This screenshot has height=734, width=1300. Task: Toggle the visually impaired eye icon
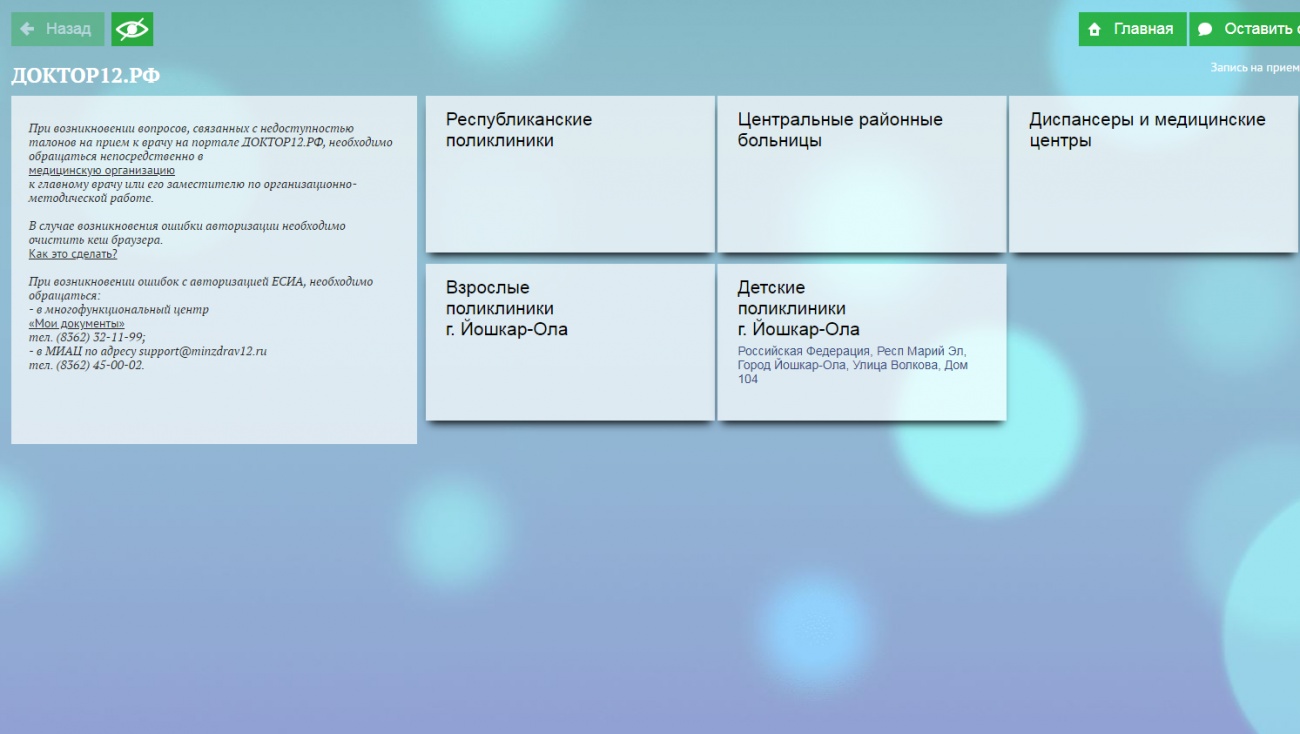pos(132,30)
